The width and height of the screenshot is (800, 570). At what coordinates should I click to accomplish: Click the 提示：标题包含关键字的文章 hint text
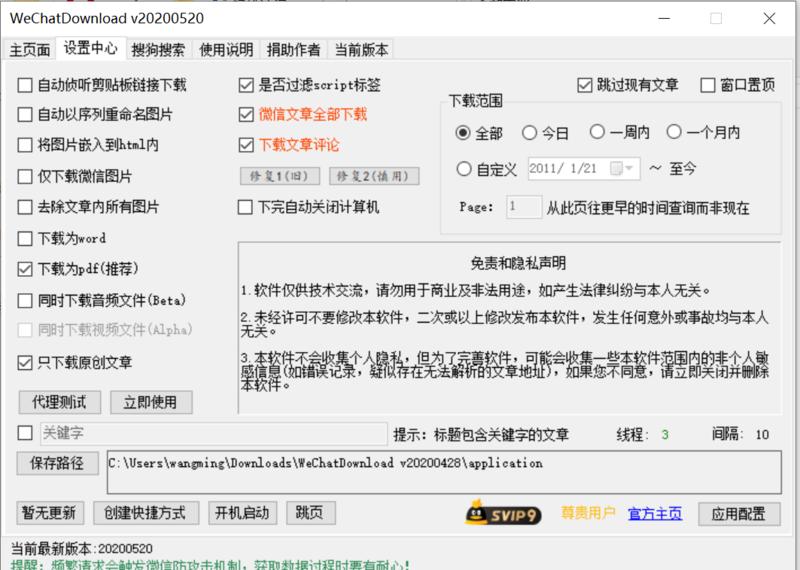(x=481, y=435)
